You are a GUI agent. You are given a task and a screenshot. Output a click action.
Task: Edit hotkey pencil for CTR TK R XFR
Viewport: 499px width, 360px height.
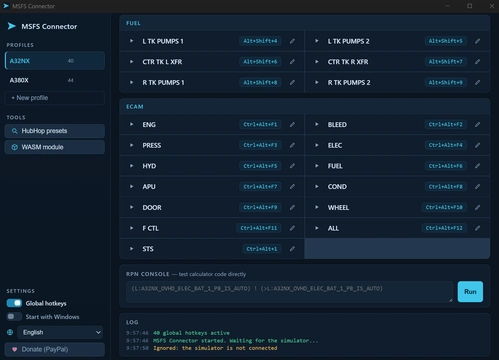478,62
